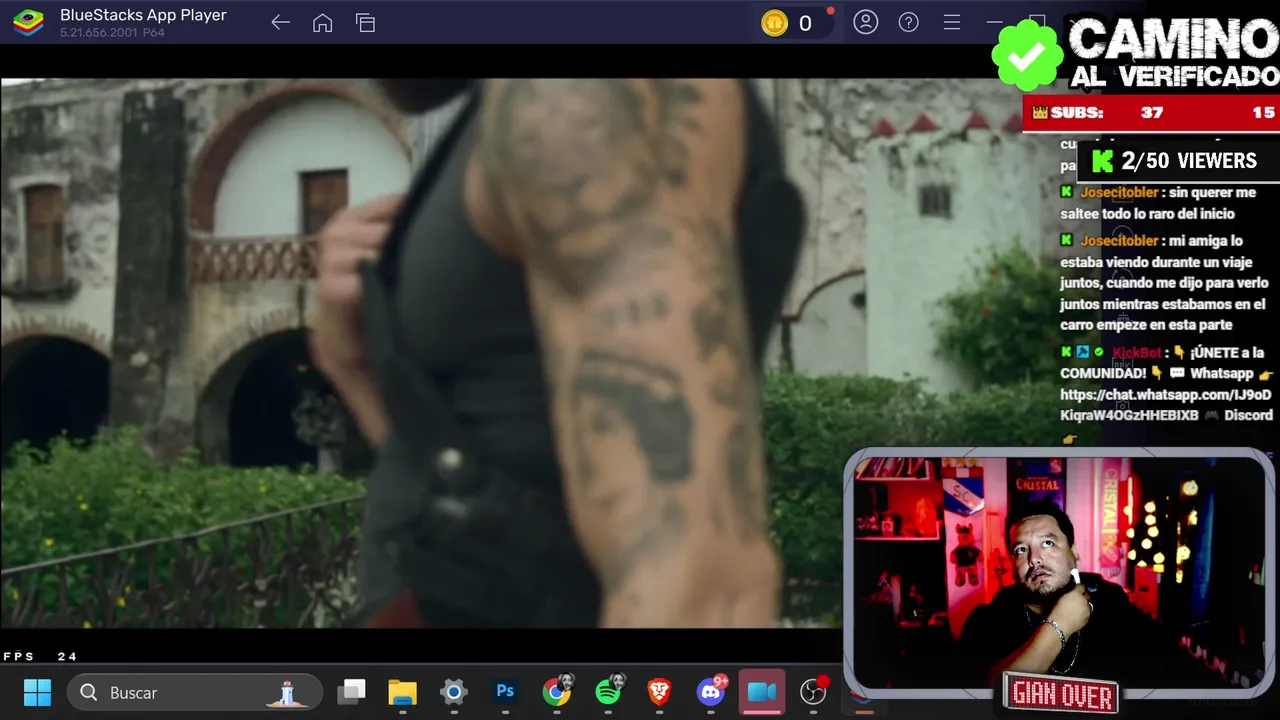Launch Photoshop from the taskbar
Viewport: 1280px width, 720px height.
pyautogui.click(x=505, y=692)
